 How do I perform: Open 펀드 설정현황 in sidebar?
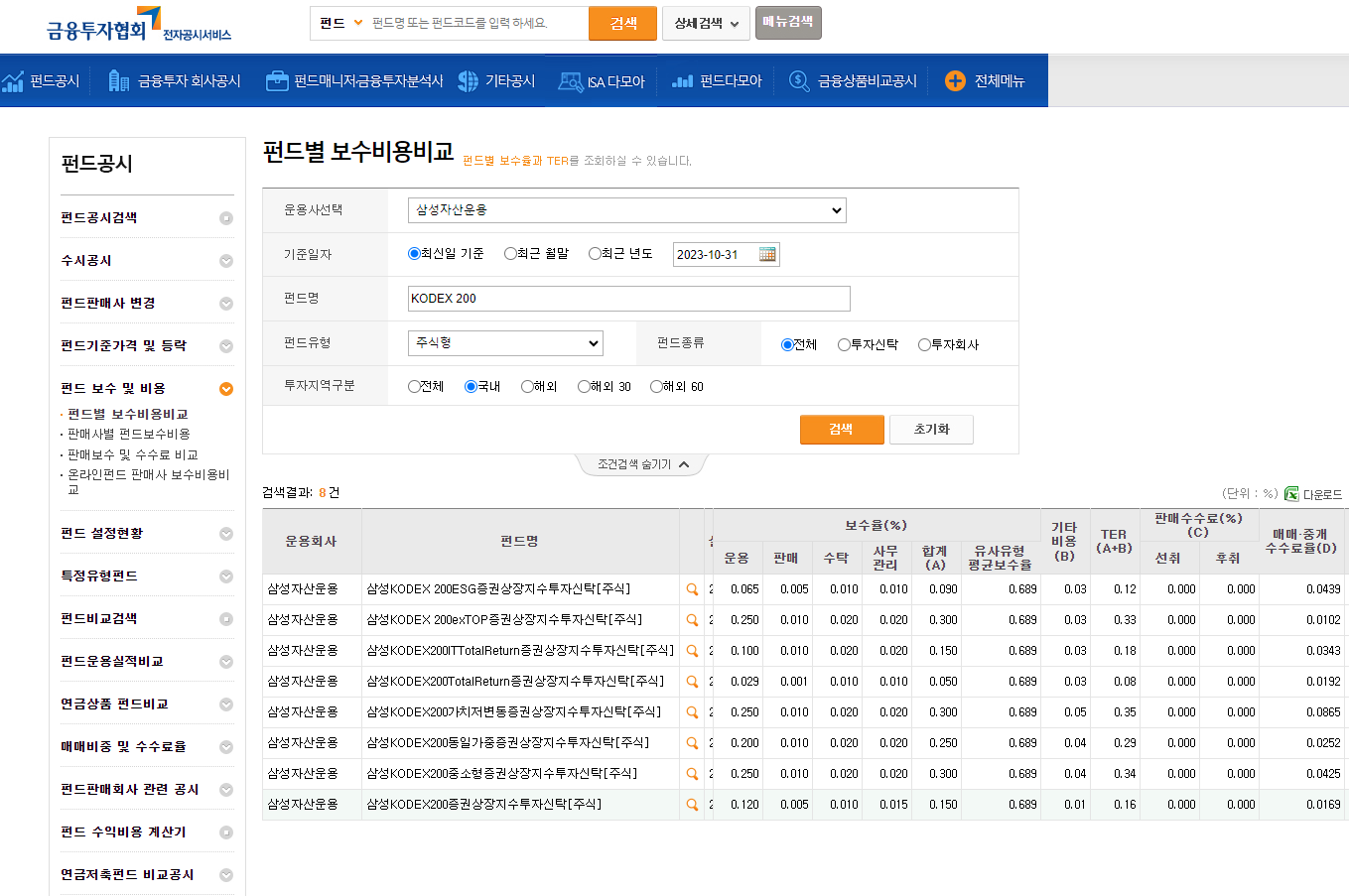point(102,534)
